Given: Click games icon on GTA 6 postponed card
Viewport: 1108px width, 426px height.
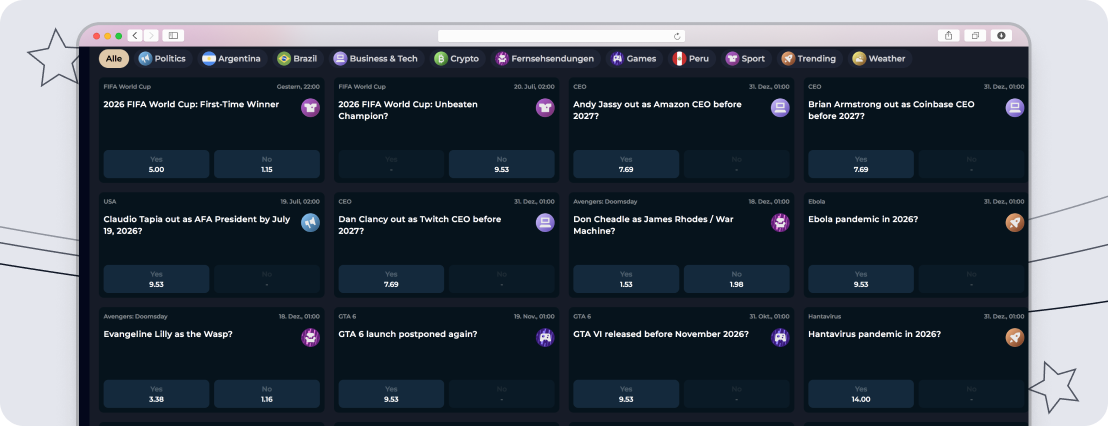Looking at the screenshot, I should point(545,337).
